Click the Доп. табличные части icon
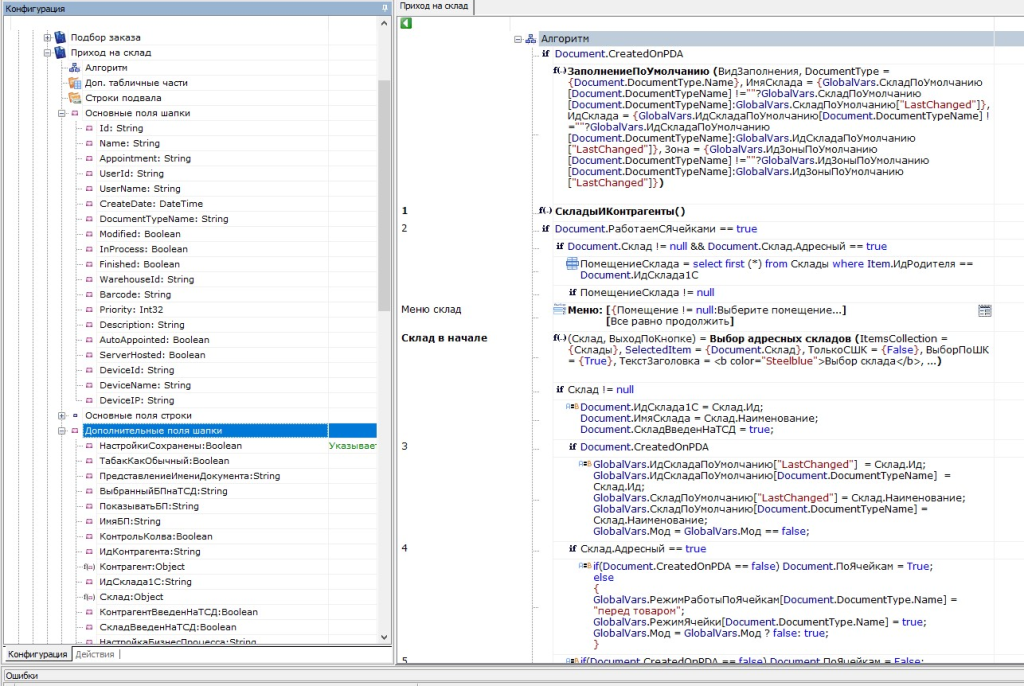 click(x=74, y=82)
